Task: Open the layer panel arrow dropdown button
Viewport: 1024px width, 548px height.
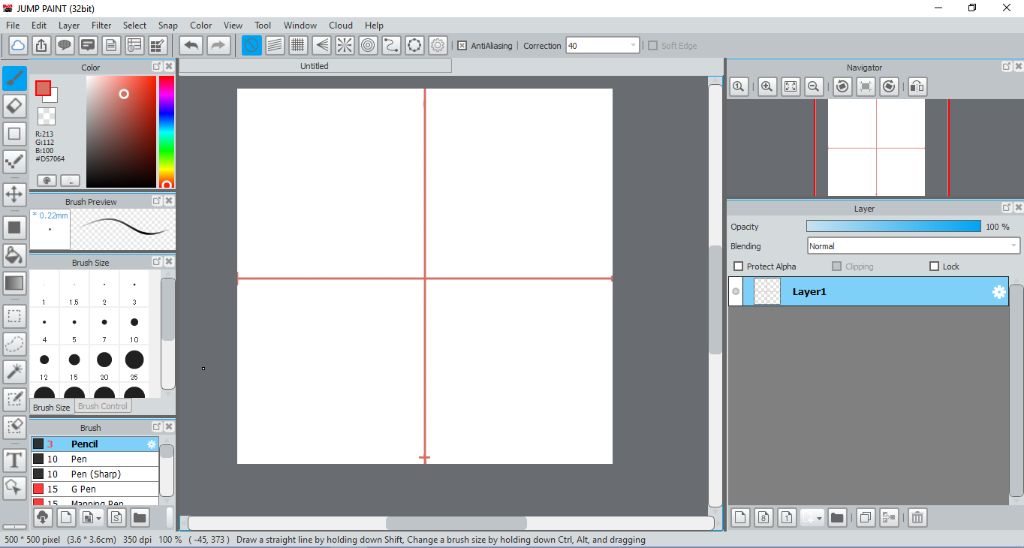Action: pyautogui.click(x=812, y=517)
